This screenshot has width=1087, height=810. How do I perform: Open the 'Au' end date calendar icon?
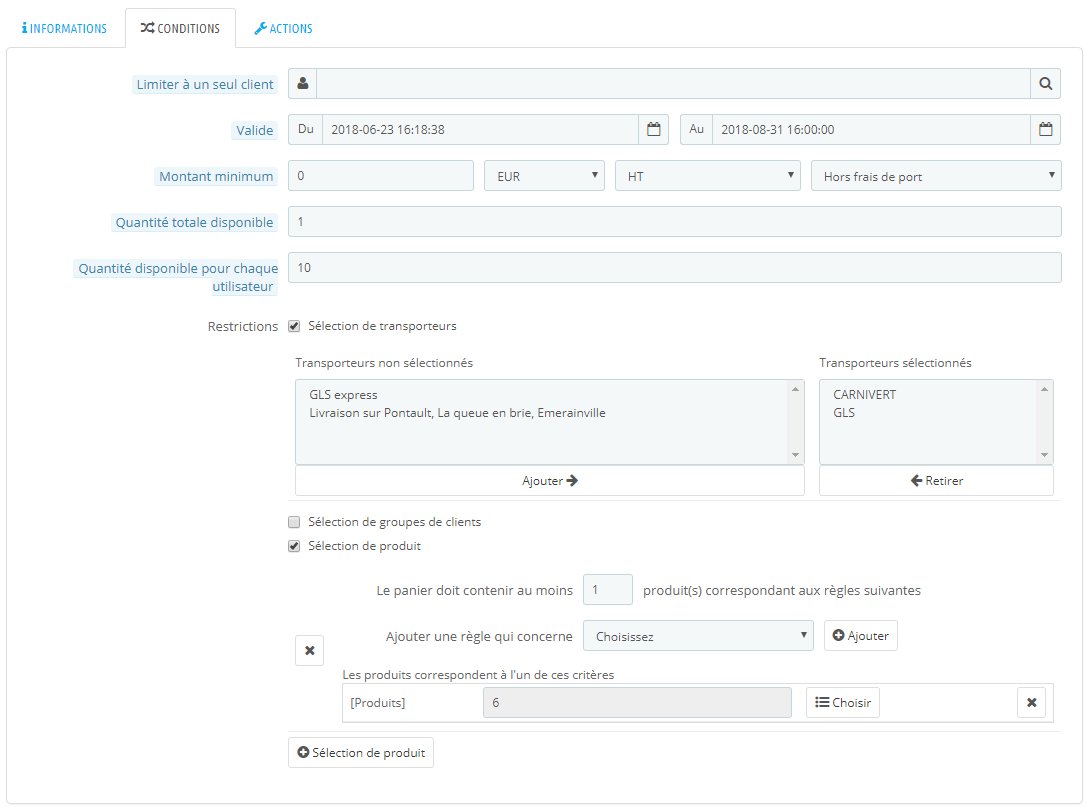pyautogui.click(x=1045, y=130)
